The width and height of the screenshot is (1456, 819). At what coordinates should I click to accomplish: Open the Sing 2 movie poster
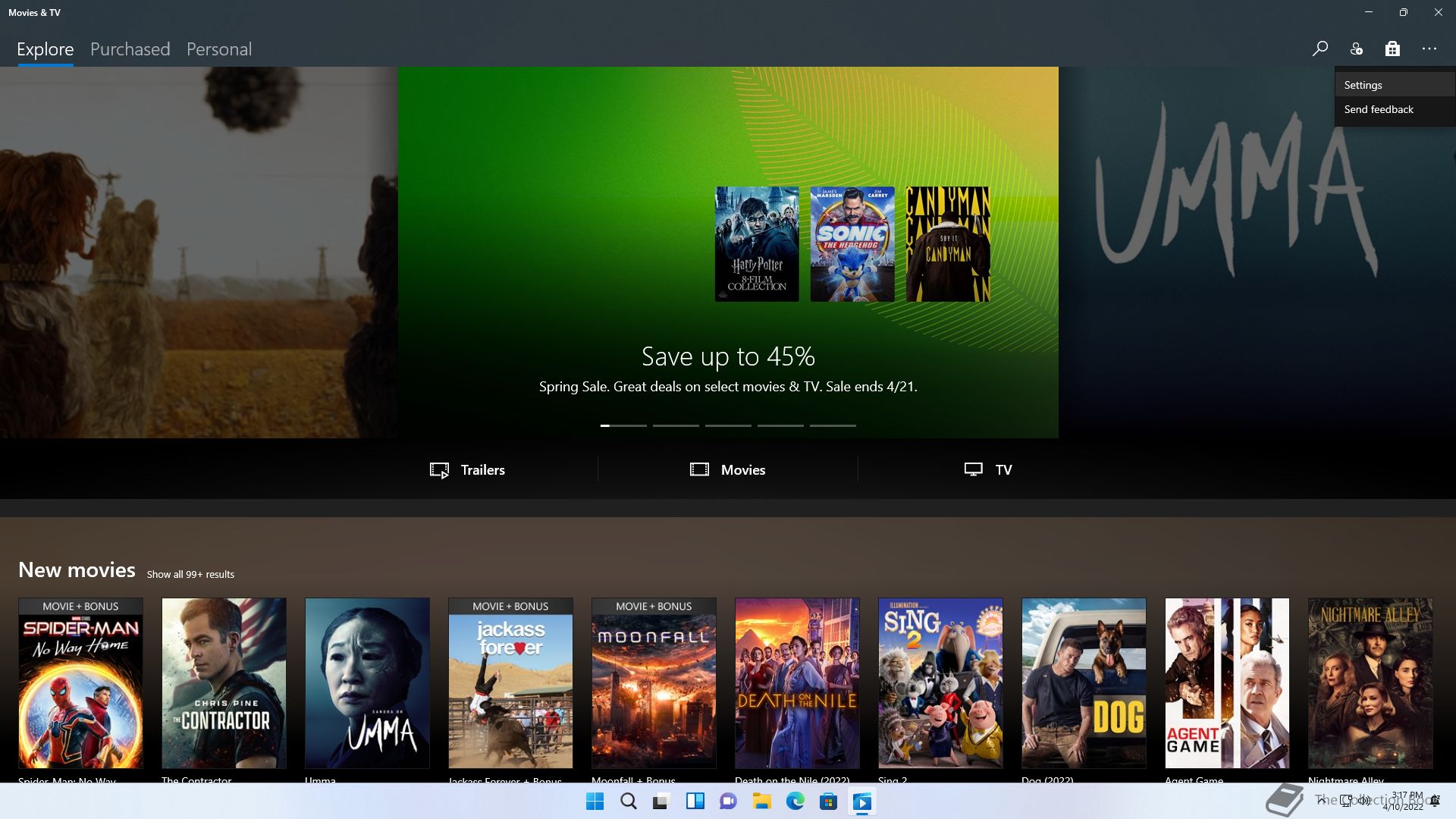click(x=940, y=683)
